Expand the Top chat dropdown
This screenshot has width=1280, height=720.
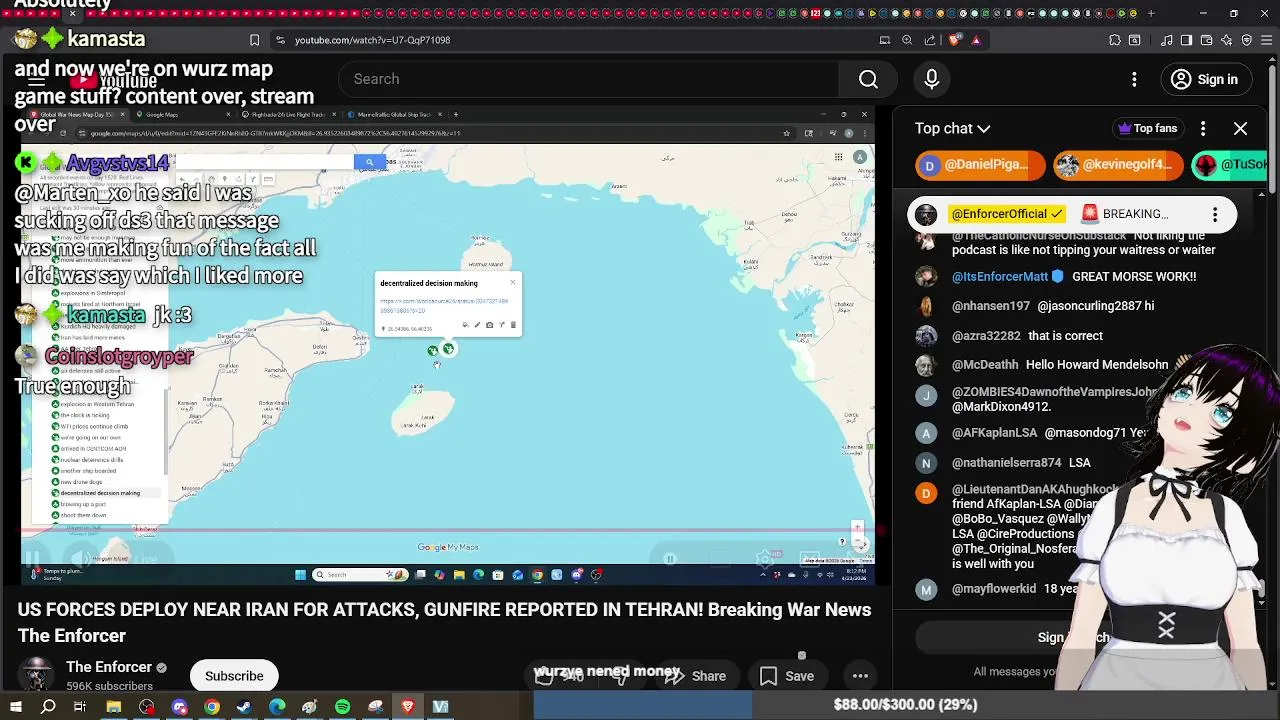[x=952, y=128]
